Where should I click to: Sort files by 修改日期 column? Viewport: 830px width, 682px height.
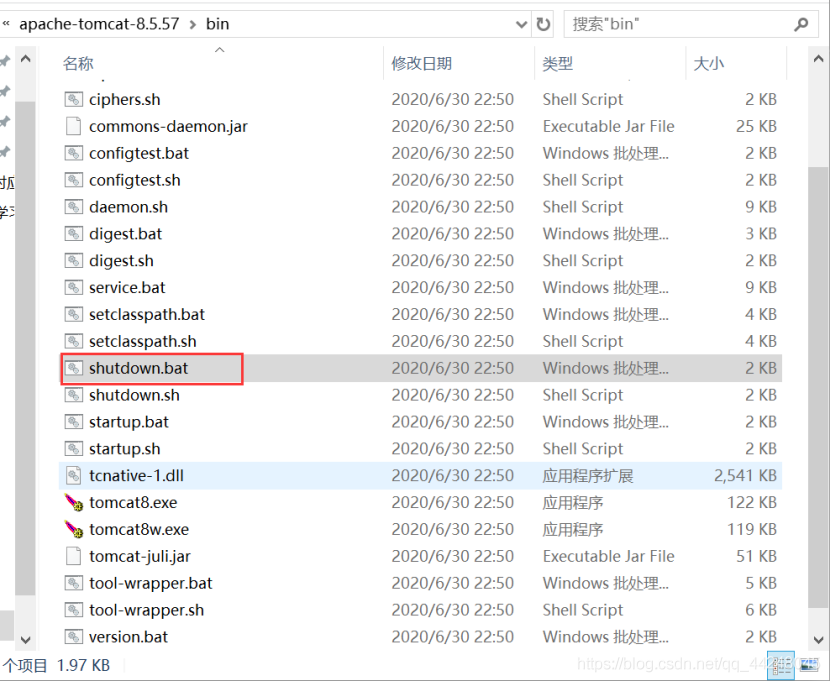(421, 64)
